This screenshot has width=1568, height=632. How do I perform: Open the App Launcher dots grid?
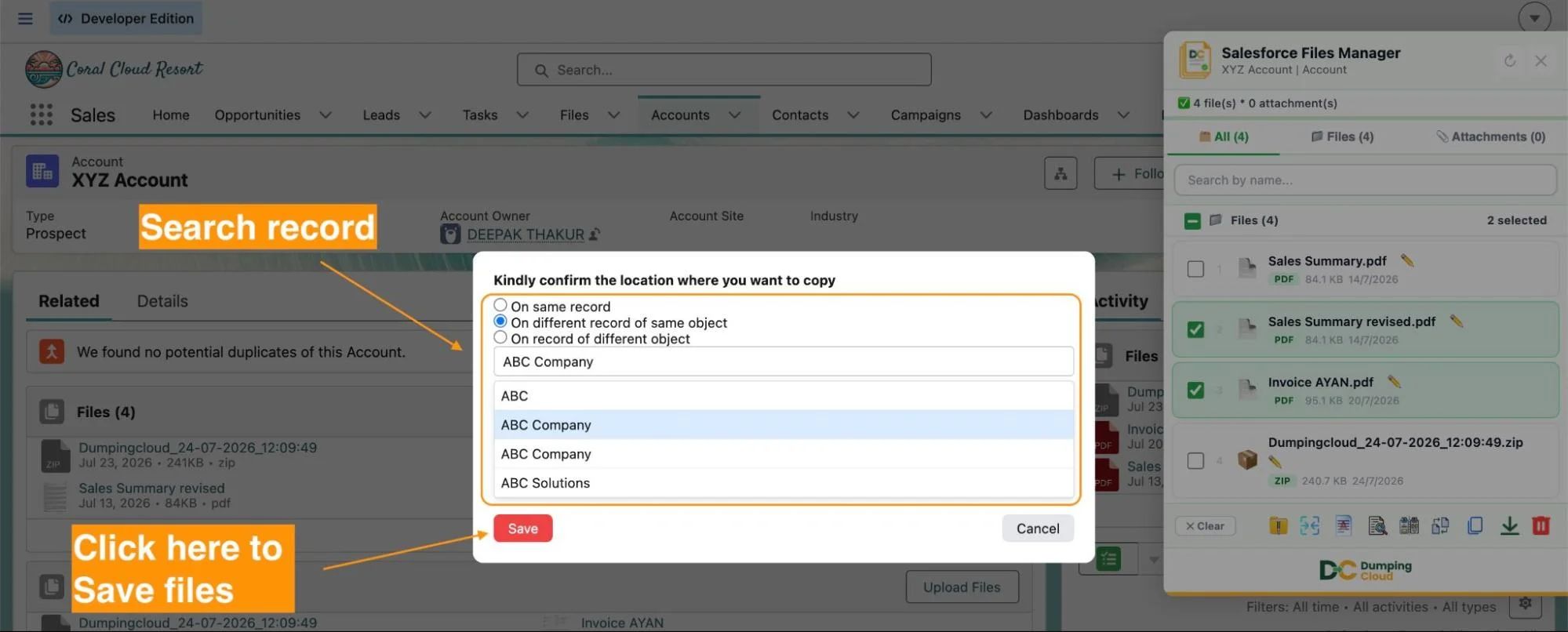pos(41,115)
